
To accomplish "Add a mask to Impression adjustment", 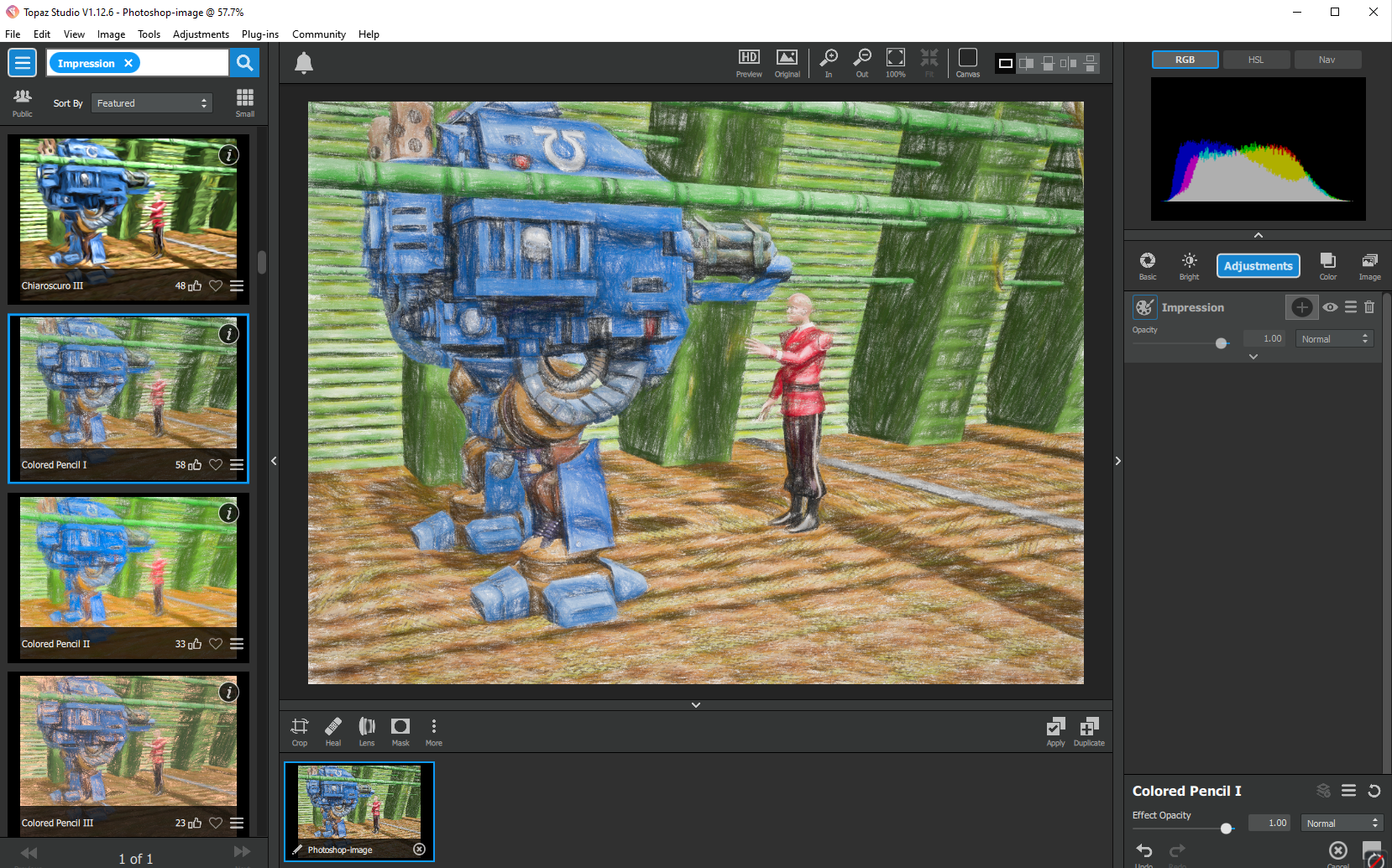I will pyautogui.click(x=1302, y=307).
